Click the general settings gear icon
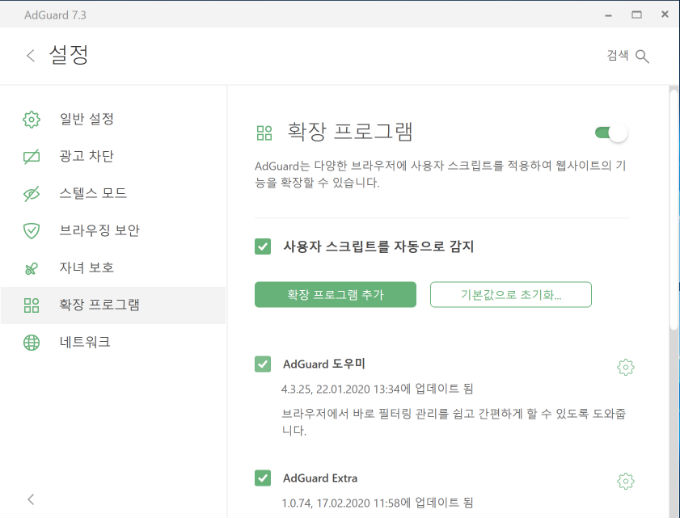 [31, 119]
